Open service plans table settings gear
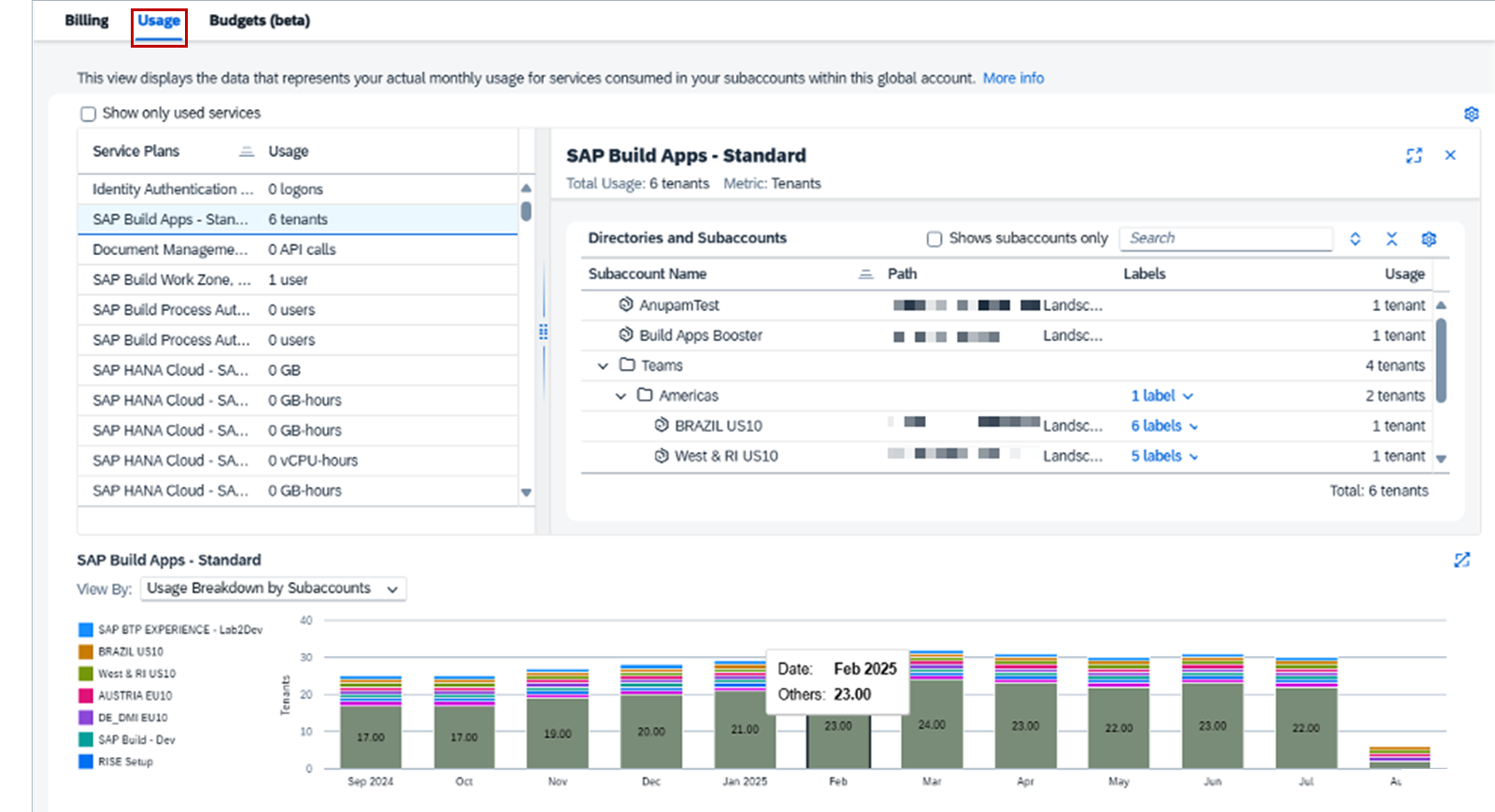The height and width of the screenshot is (812, 1495). pyautogui.click(x=1472, y=114)
